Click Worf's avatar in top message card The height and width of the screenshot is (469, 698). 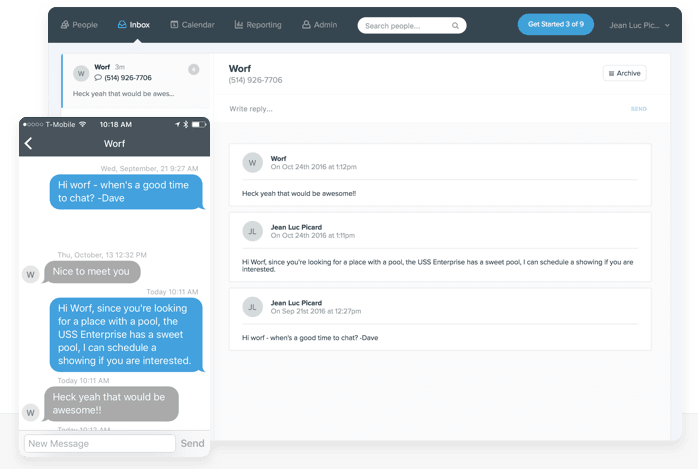pyautogui.click(x=253, y=162)
